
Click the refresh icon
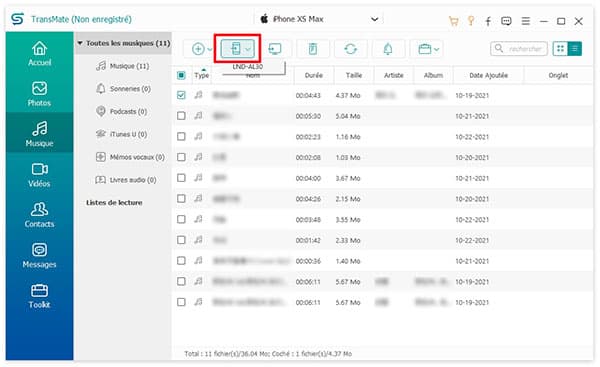pyautogui.click(x=351, y=49)
